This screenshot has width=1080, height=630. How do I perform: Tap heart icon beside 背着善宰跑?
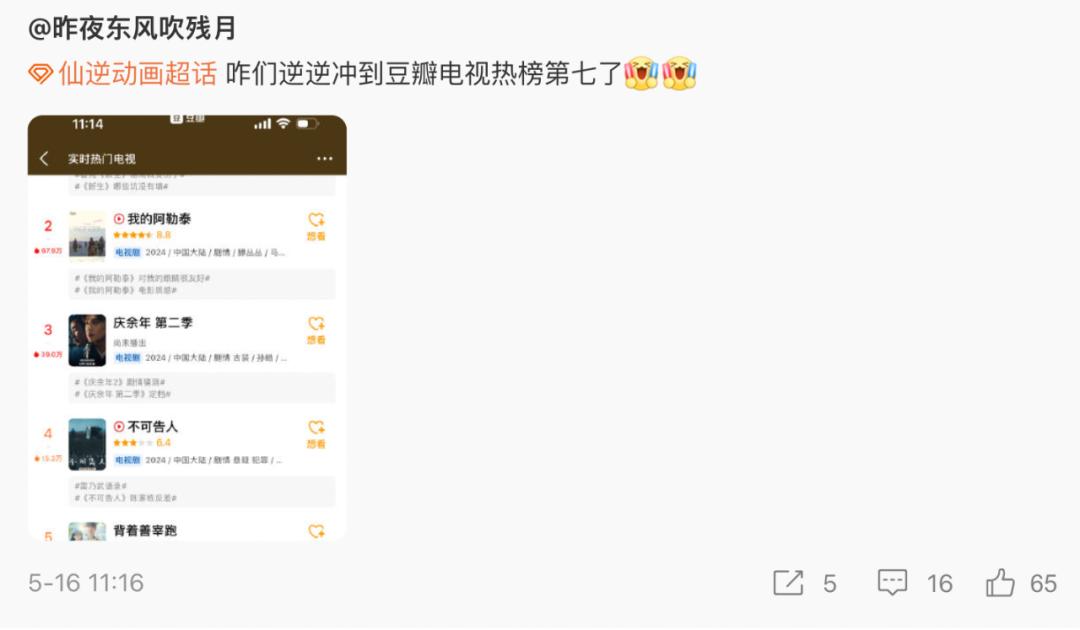tap(316, 531)
